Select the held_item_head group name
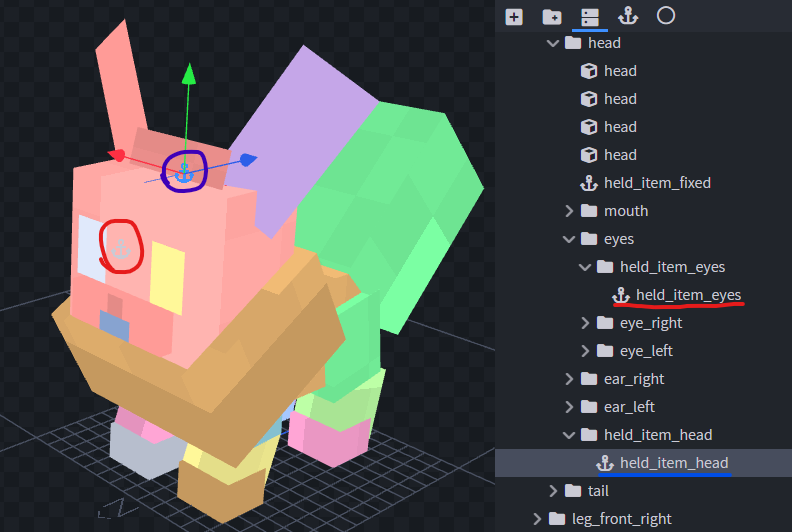Viewport: 792px width, 532px height. (658, 434)
